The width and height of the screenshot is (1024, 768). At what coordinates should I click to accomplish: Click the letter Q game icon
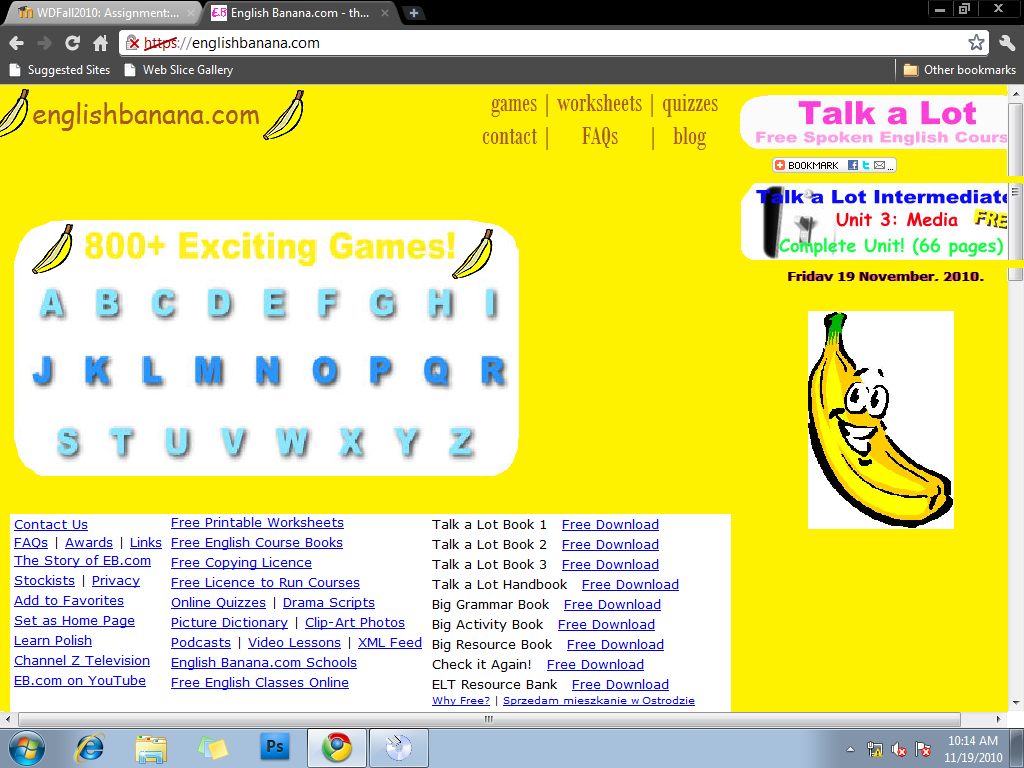point(436,371)
